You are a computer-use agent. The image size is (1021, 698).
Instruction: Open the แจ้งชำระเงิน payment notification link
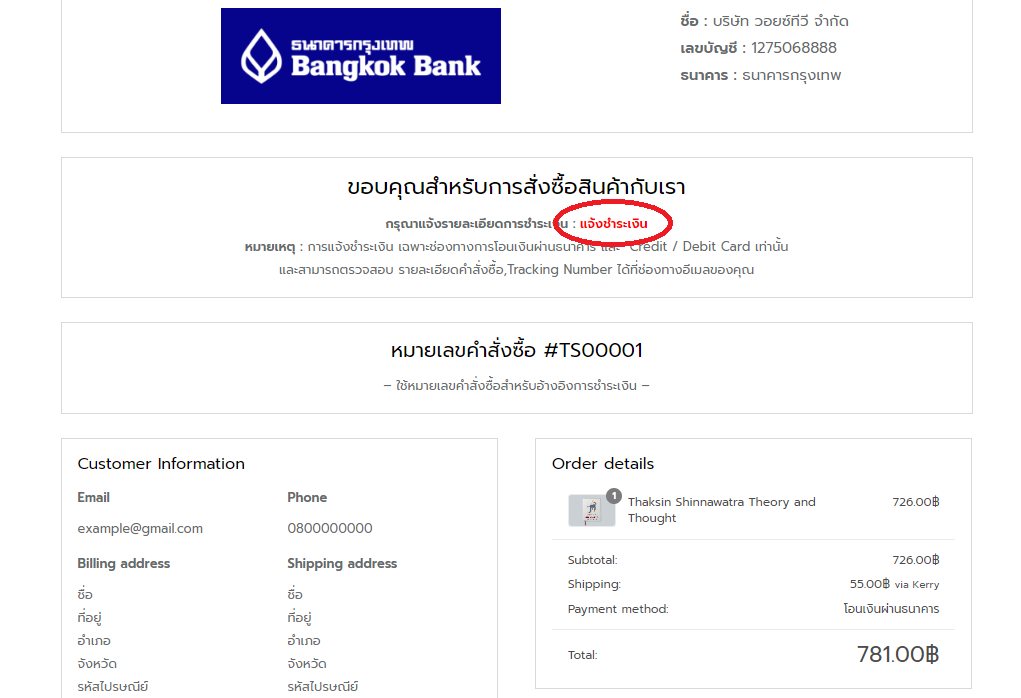coord(613,223)
